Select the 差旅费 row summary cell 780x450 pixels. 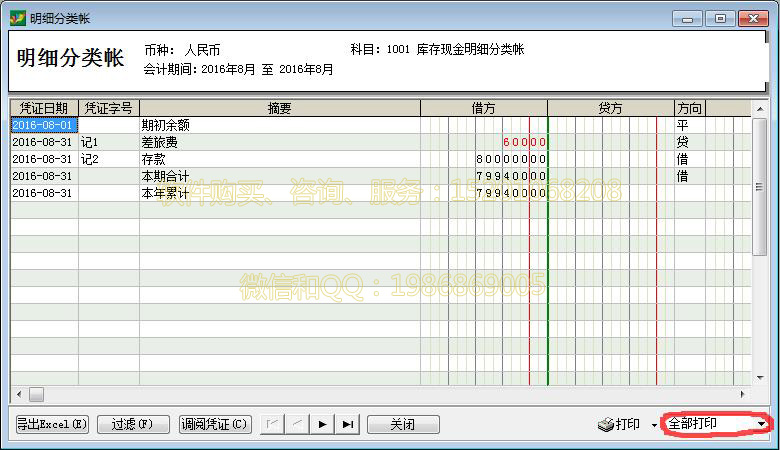pos(279,142)
